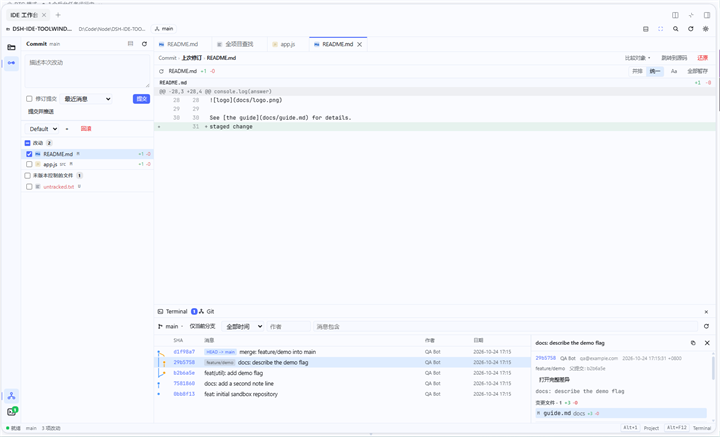This screenshot has height=437, width=720.
Task: Open search via magnifier icon
Action: coord(675,29)
